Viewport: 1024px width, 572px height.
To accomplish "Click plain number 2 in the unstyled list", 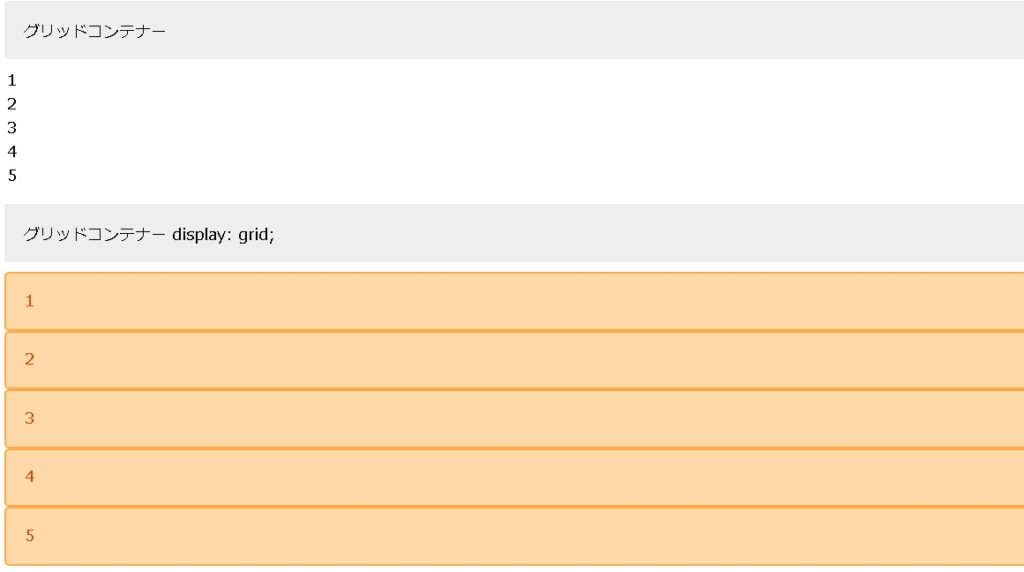I will 12,104.
